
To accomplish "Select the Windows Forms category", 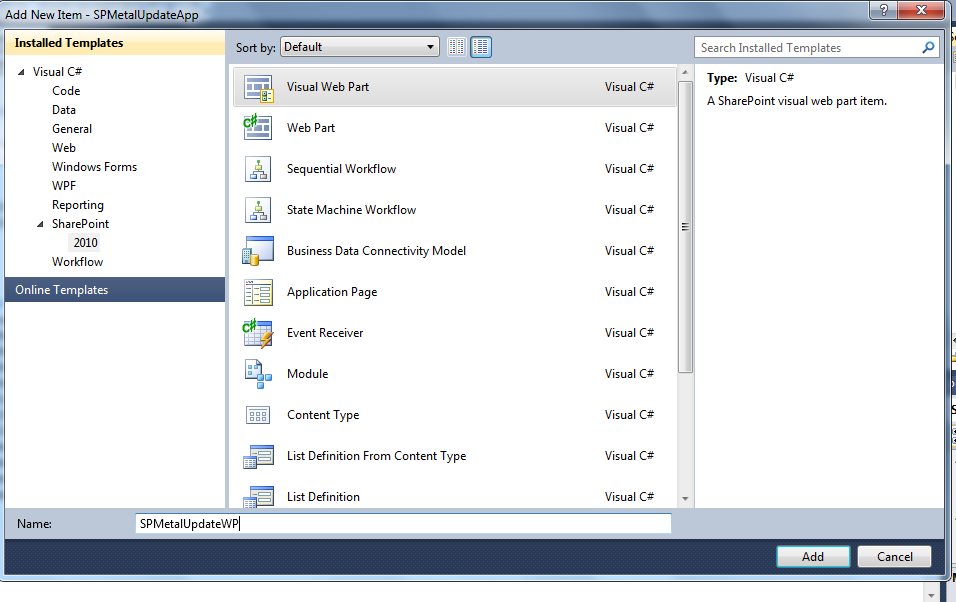I will coord(95,167).
